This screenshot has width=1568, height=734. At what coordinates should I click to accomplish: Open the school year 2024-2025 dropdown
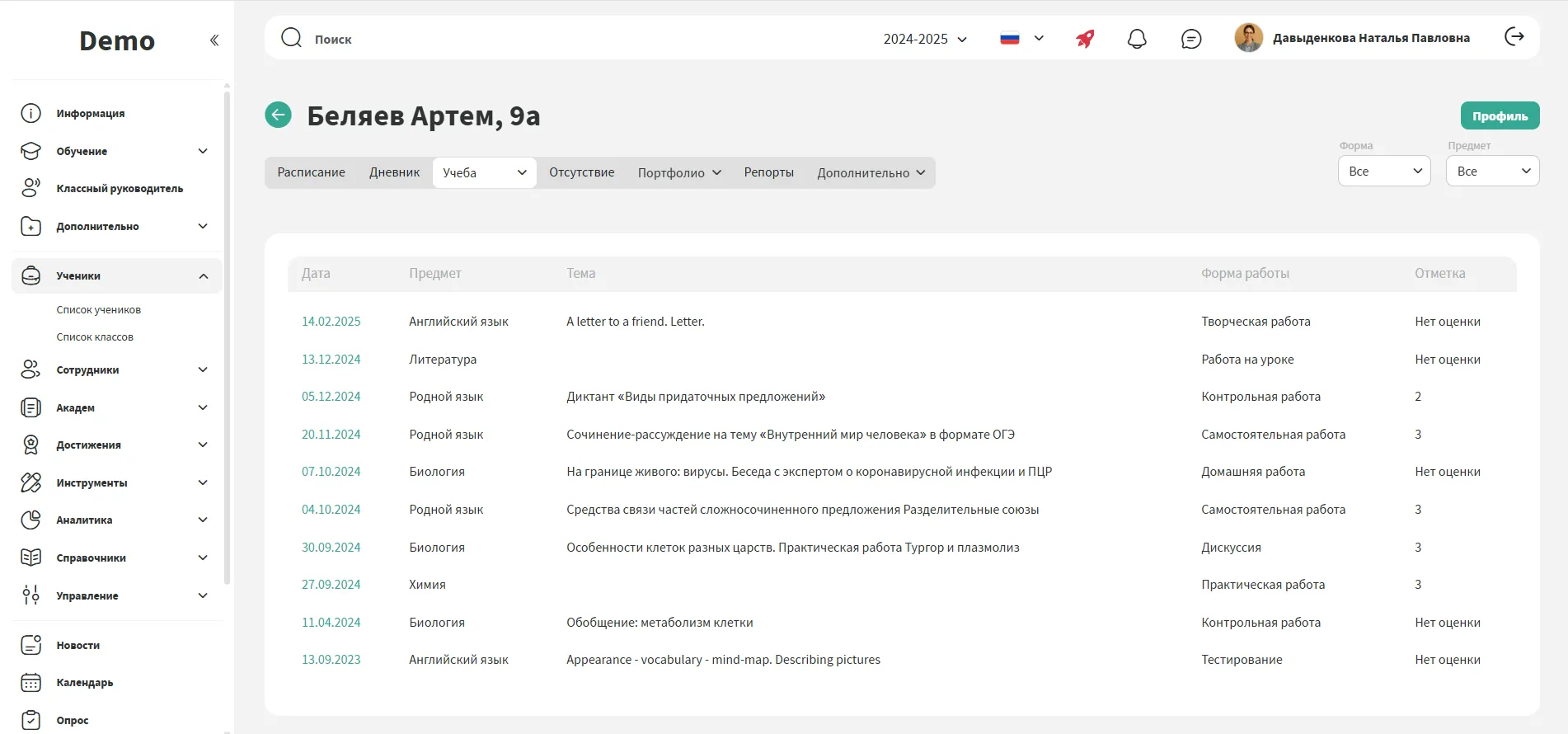(x=924, y=39)
